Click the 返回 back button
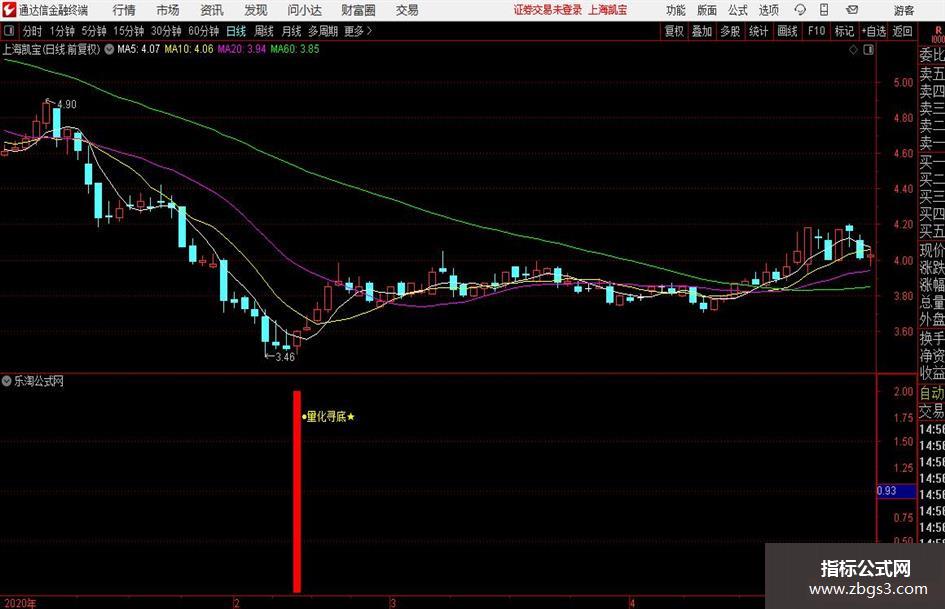 click(x=902, y=31)
